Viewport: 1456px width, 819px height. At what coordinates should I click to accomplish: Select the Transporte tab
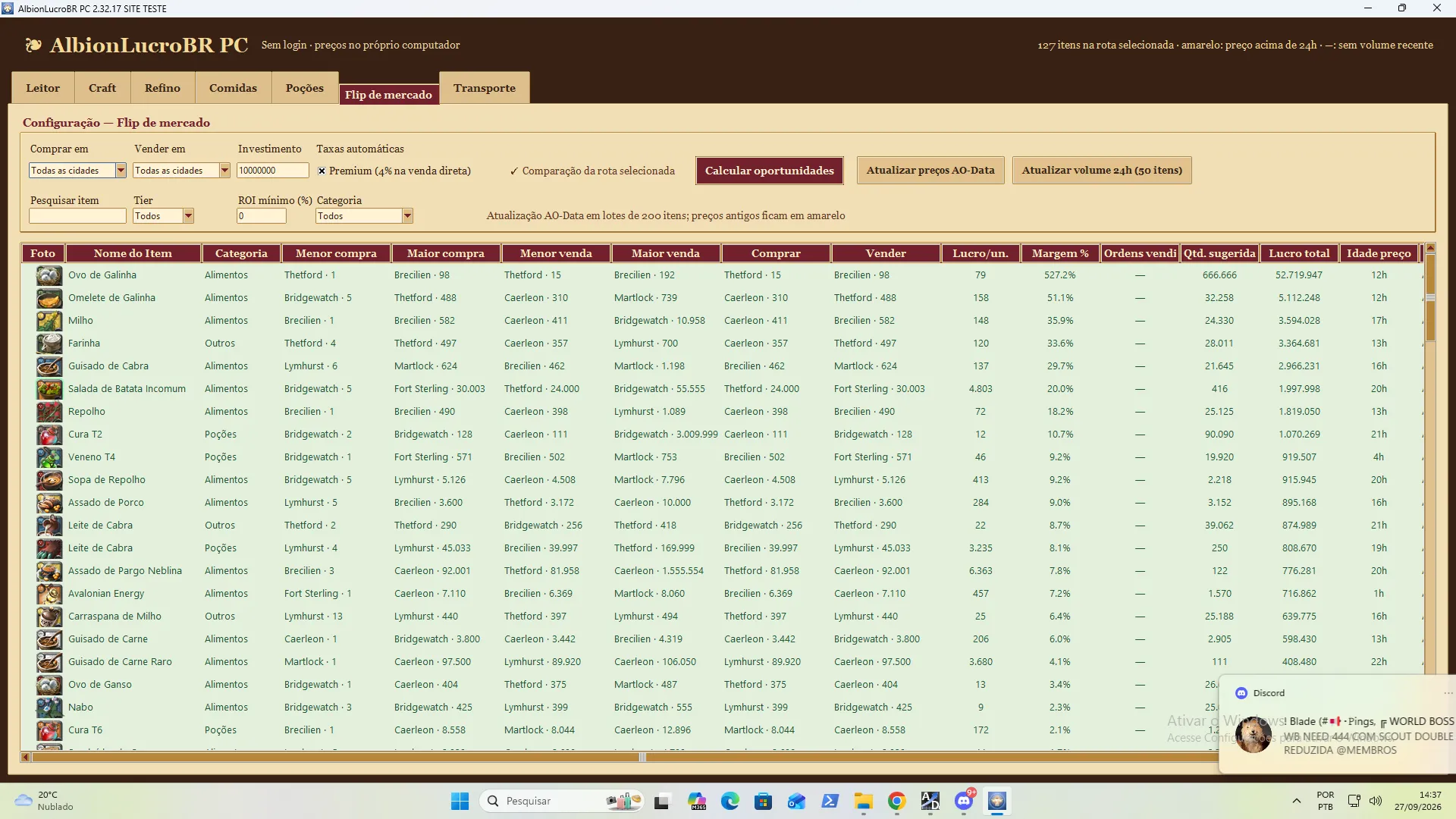(485, 88)
